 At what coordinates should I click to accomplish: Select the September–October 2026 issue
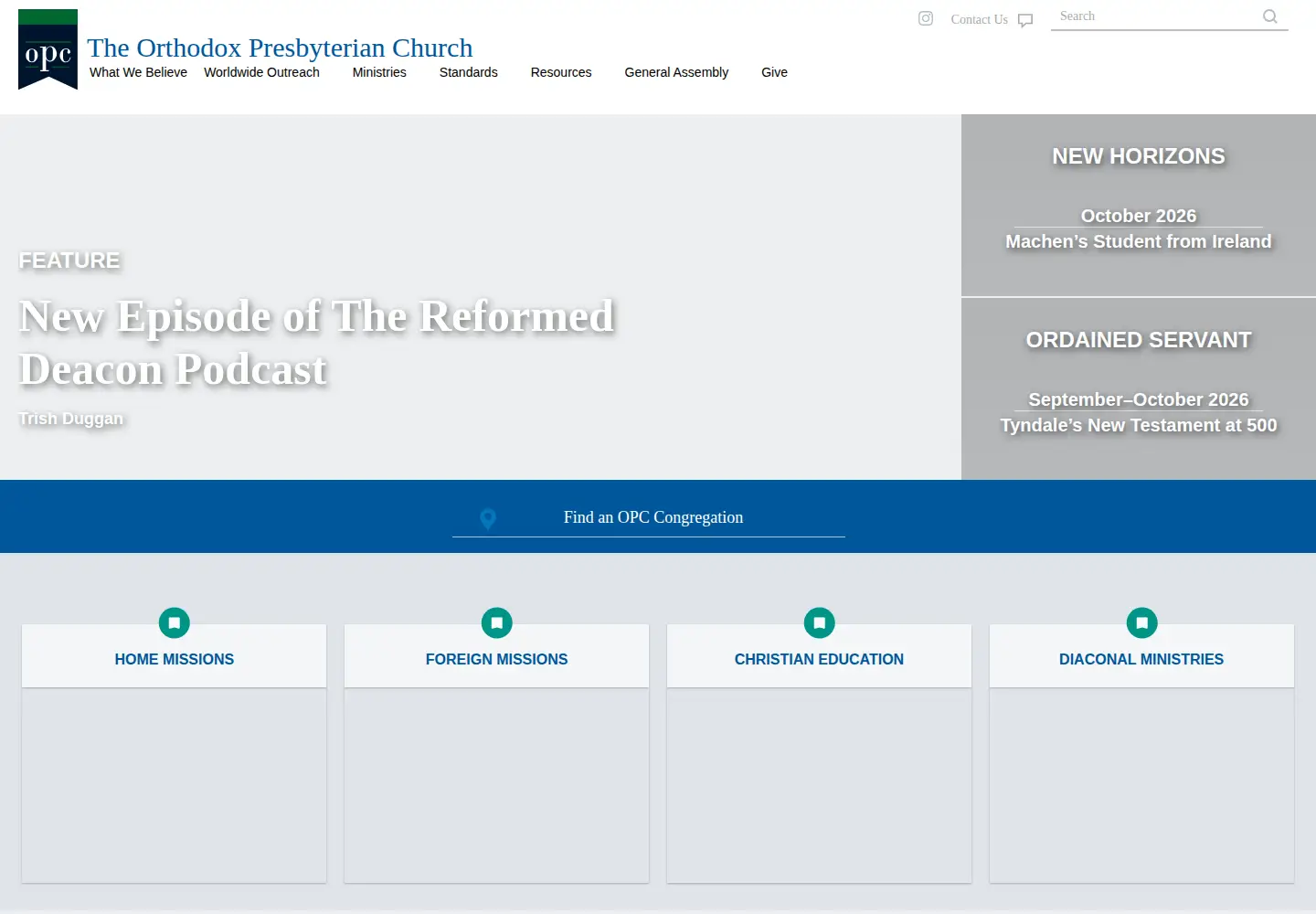coord(1139,399)
